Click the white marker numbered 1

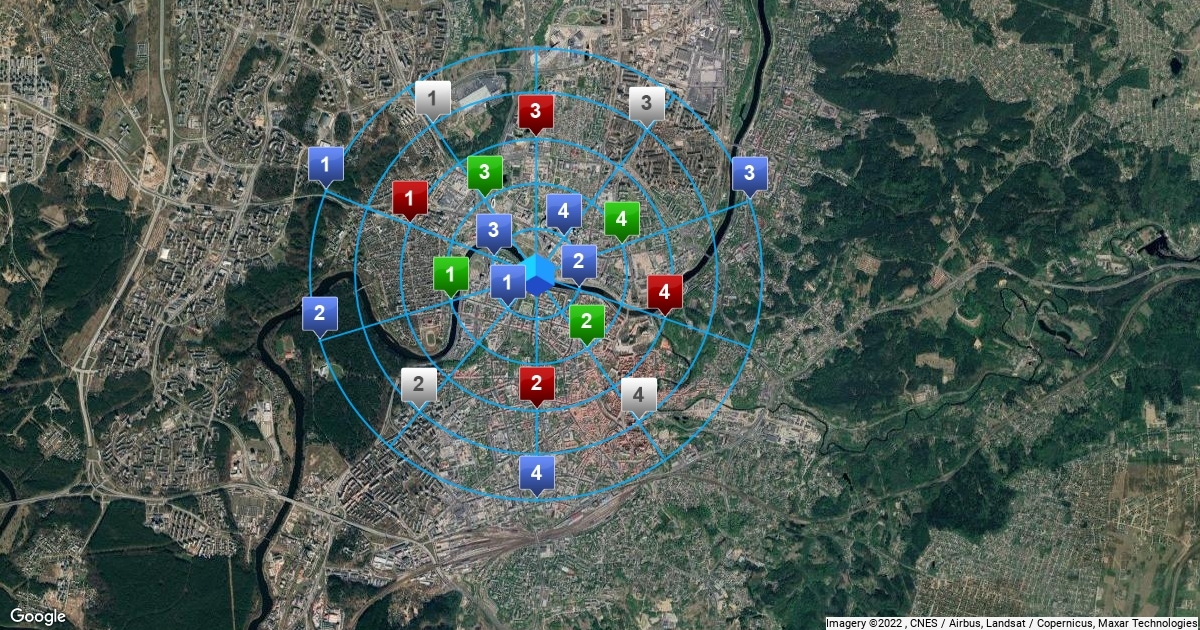(432, 98)
